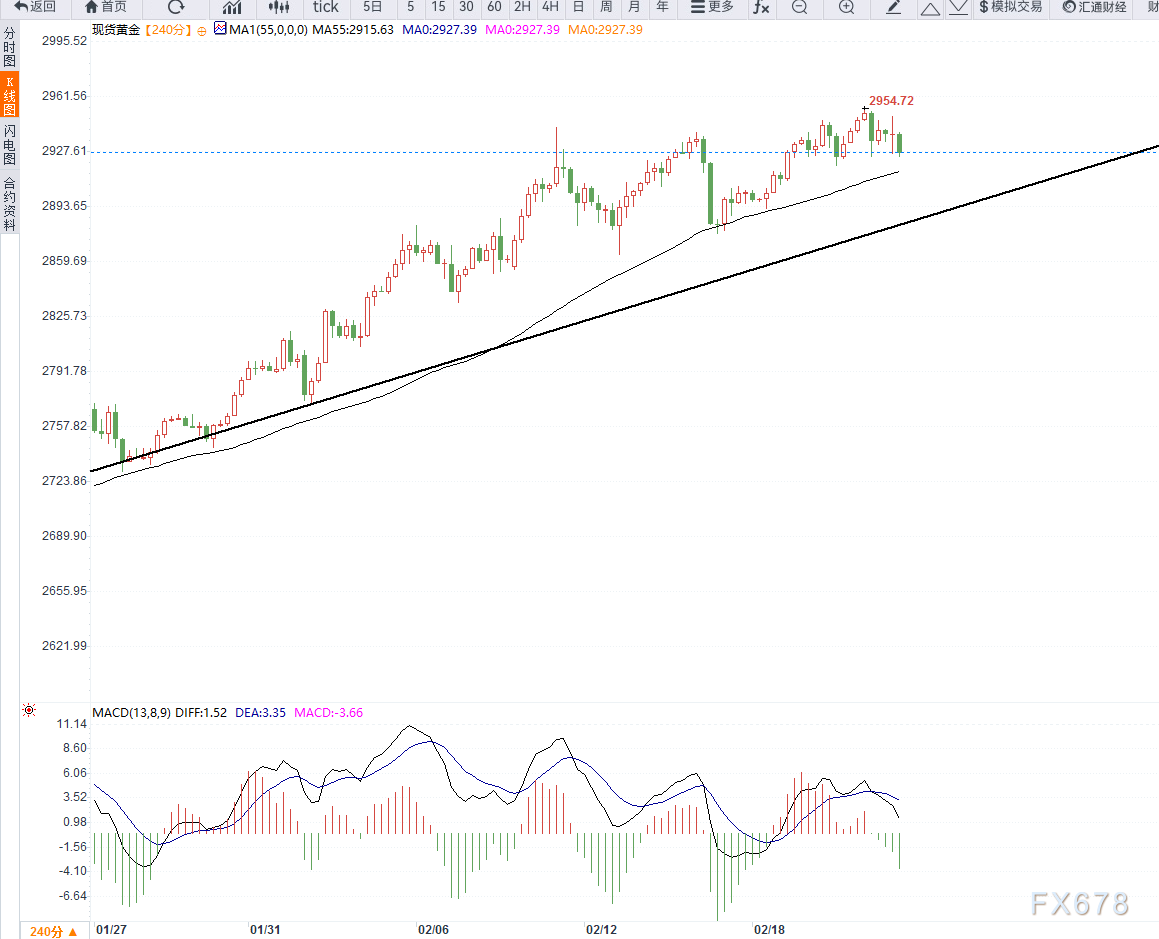
Task: Select the pencil drawing tool
Action: click(x=894, y=7)
